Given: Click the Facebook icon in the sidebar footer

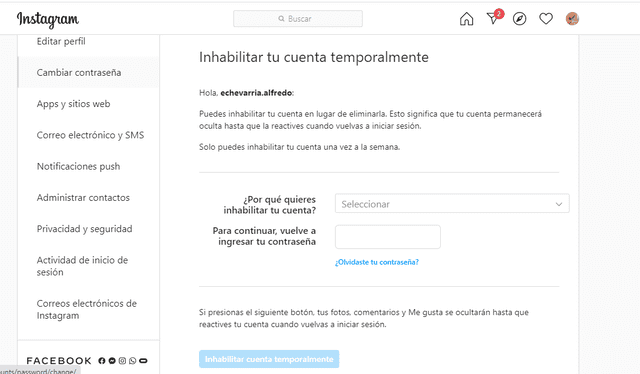Looking at the screenshot, I should 102,361.
